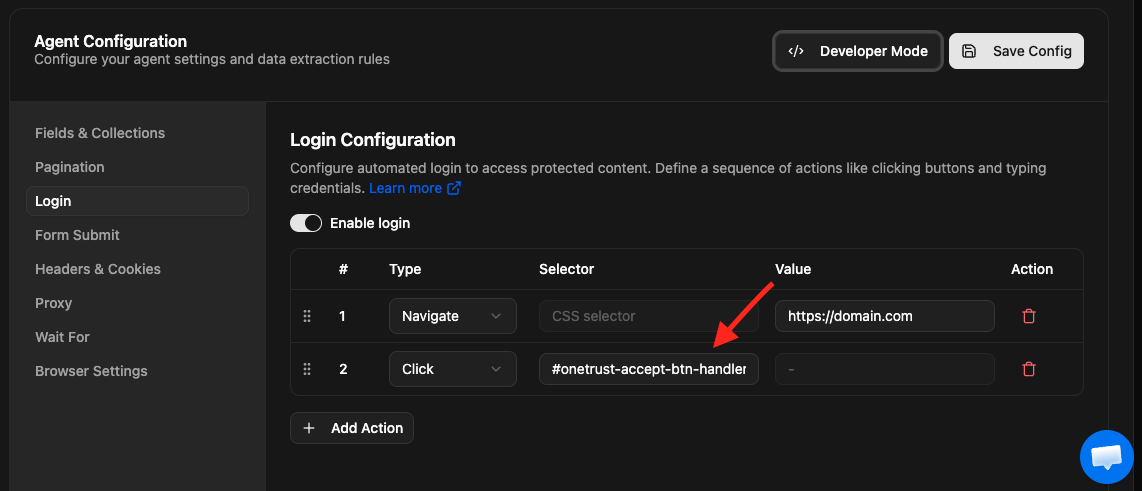Click the code icon in Developer Mode

(x=796, y=51)
